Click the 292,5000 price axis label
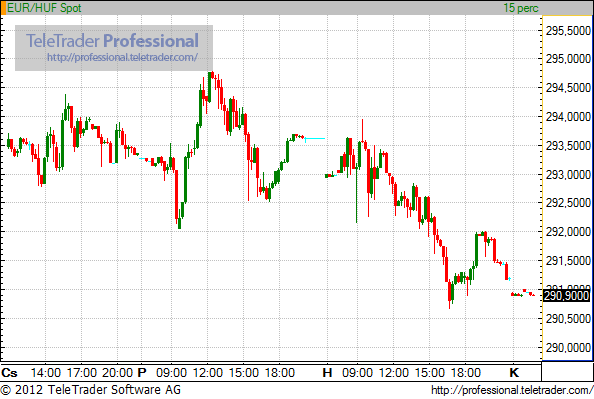The image size is (594, 399). click(x=568, y=203)
